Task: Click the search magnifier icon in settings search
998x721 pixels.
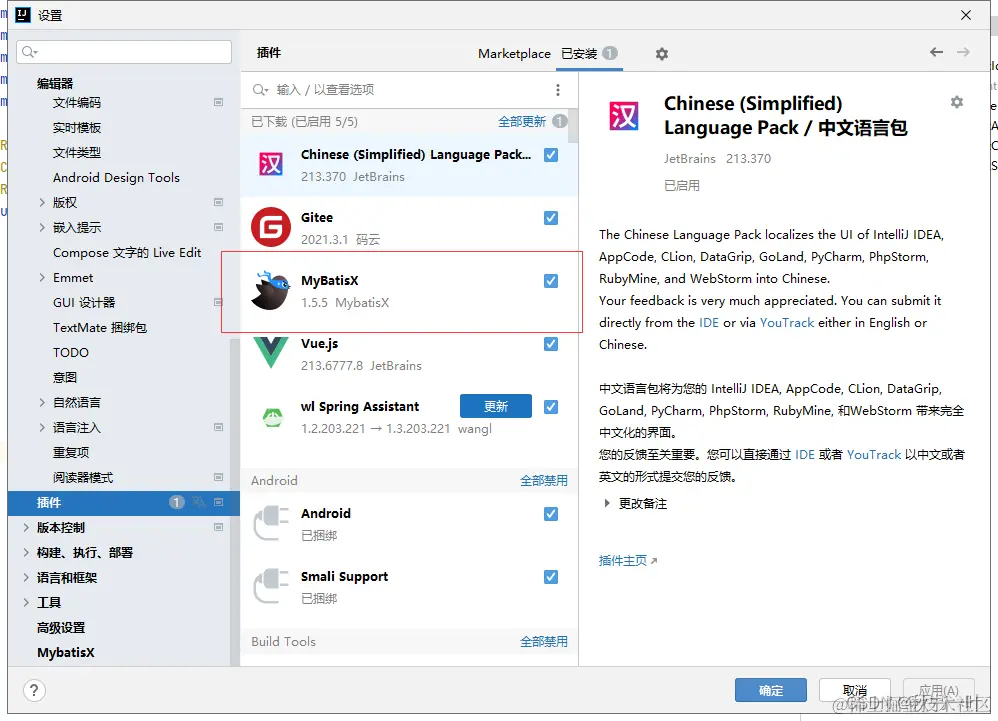Action: coord(29,52)
